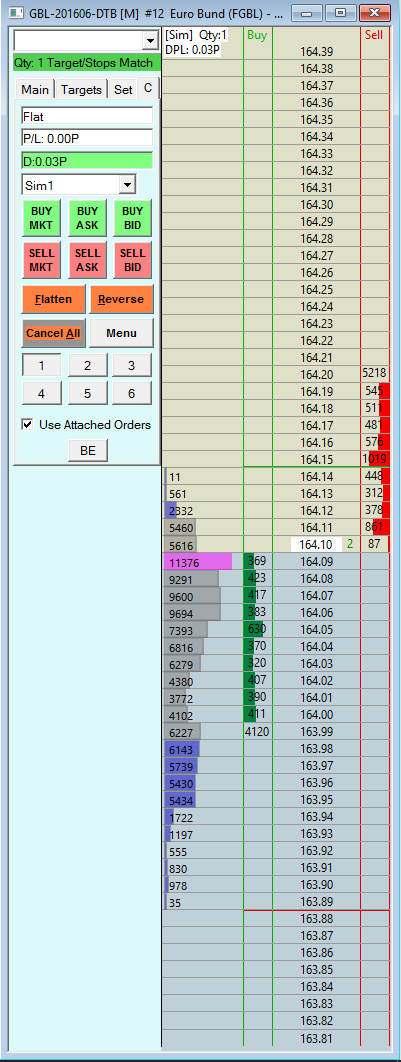The height and width of the screenshot is (1062, 401).
Task: Select quantity preset 5
Action: coord(87,394)
